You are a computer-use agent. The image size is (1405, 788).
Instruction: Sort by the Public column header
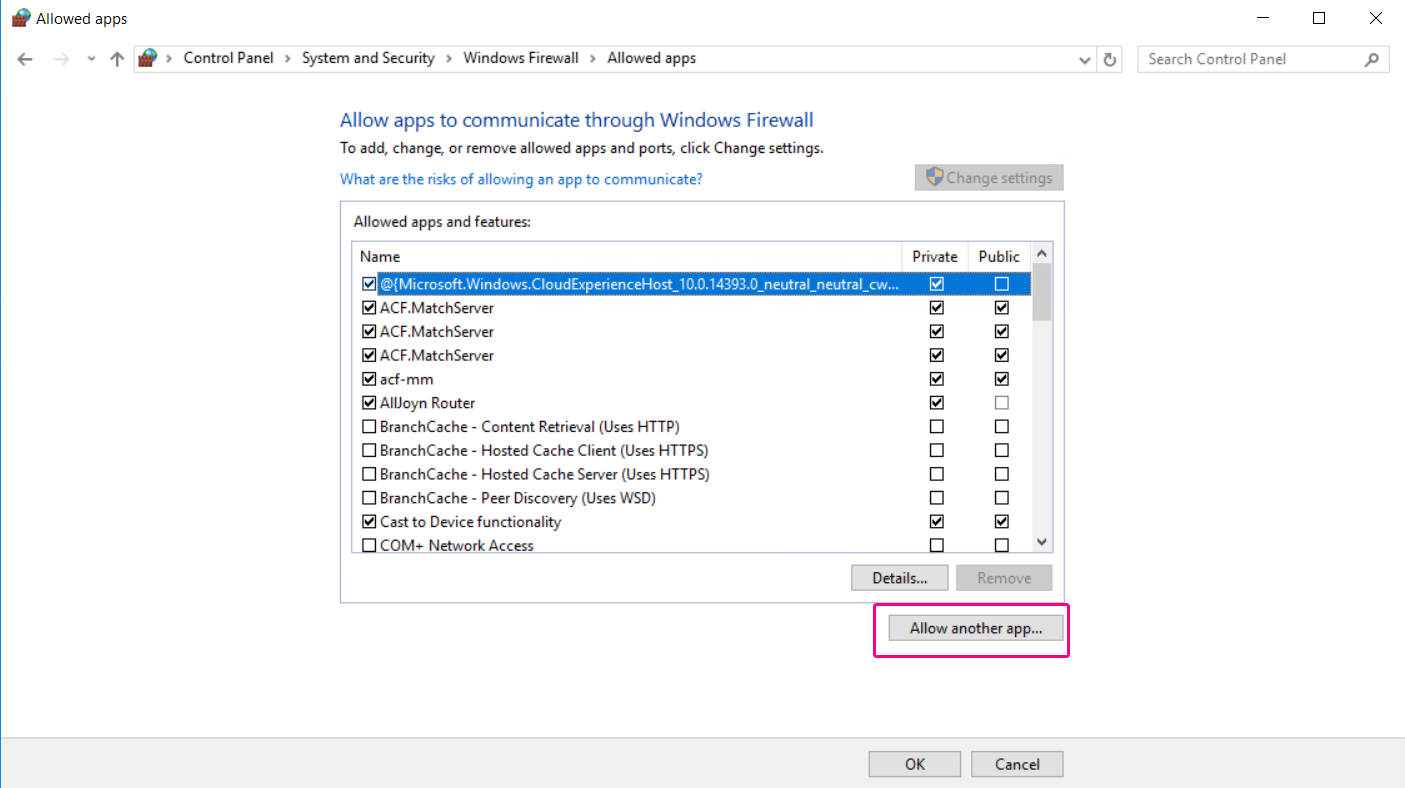coord(999,257)
